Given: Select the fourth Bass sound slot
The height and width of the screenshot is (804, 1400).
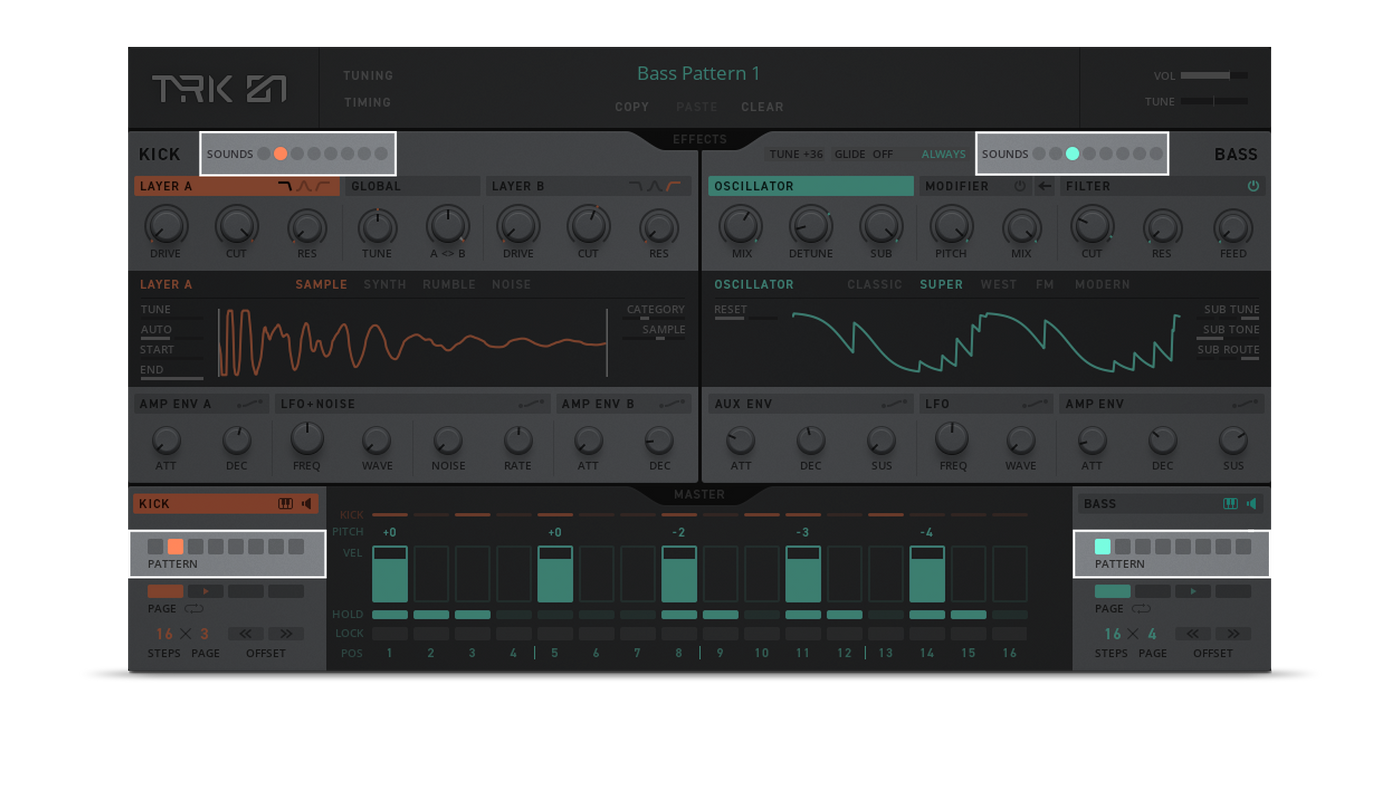Looking at the screenshot, I should 1089,154.
